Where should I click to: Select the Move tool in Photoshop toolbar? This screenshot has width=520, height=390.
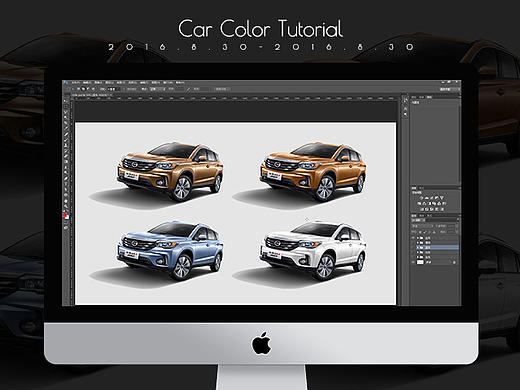(65, 101)
